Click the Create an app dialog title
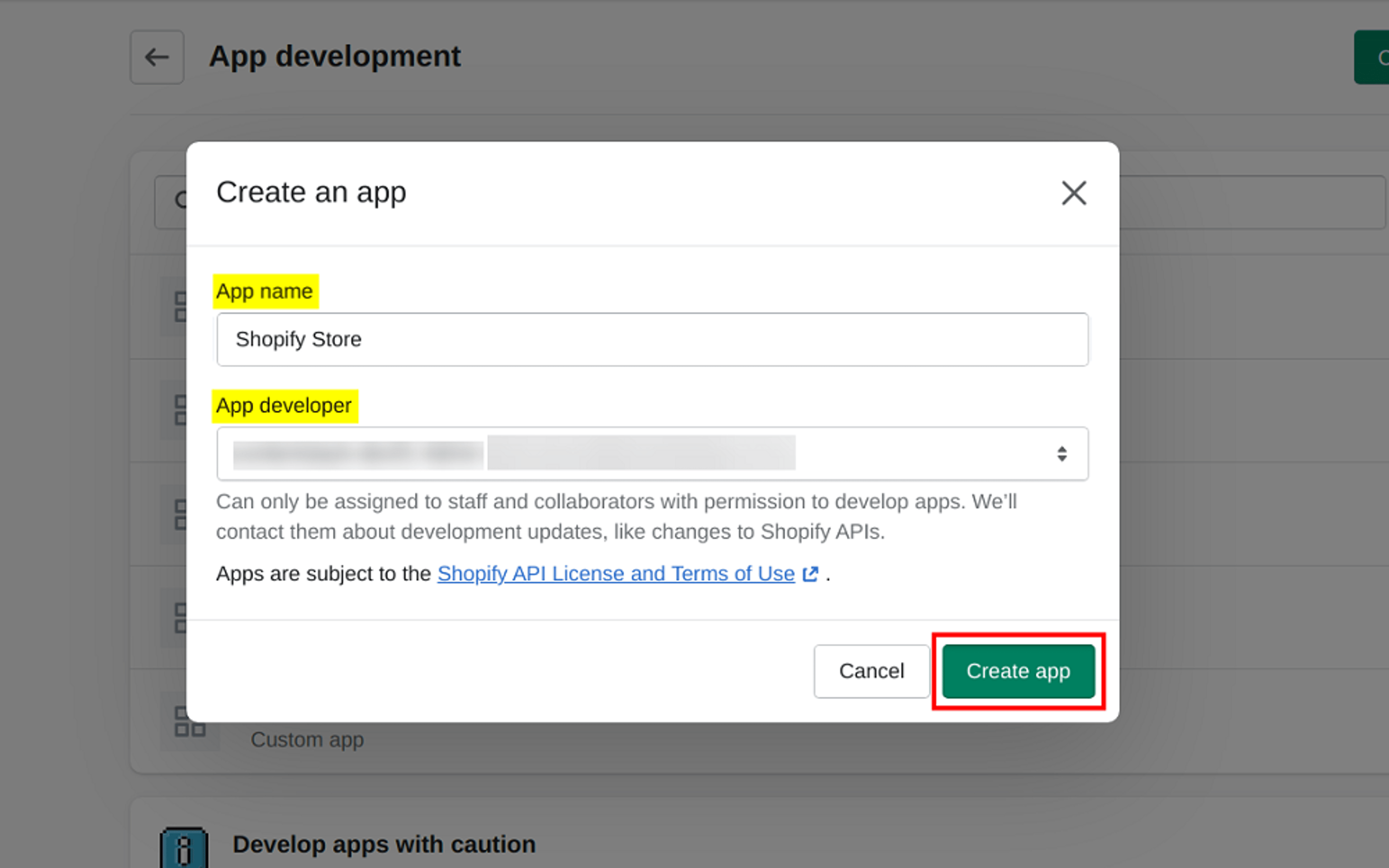This screenshot has height=868, width=1389. tap(311, 192)
